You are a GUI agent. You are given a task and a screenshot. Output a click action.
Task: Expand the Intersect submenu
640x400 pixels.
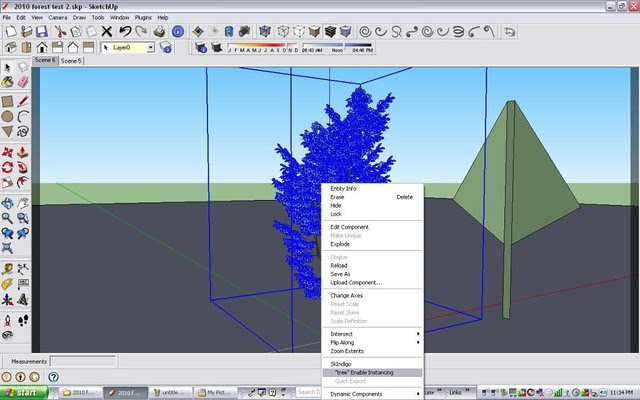pos(372,334)
